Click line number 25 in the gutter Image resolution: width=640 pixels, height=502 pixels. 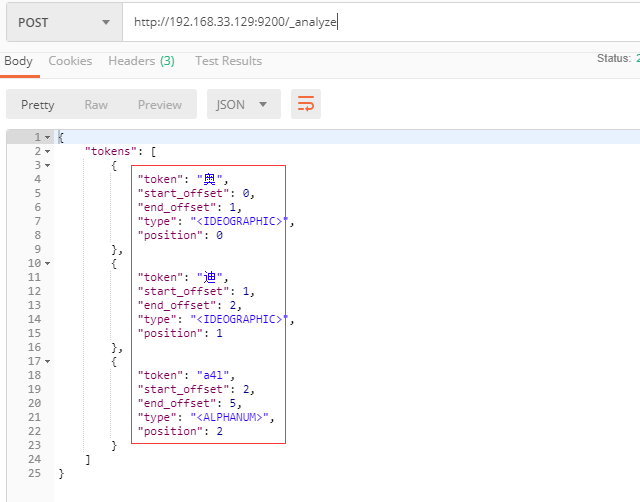point(35,473)
